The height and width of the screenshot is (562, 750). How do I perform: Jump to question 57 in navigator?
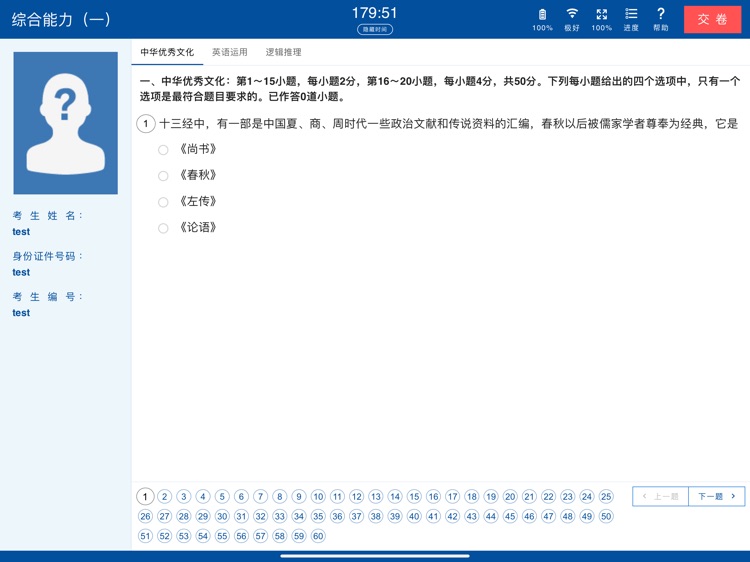click(261, 536)
